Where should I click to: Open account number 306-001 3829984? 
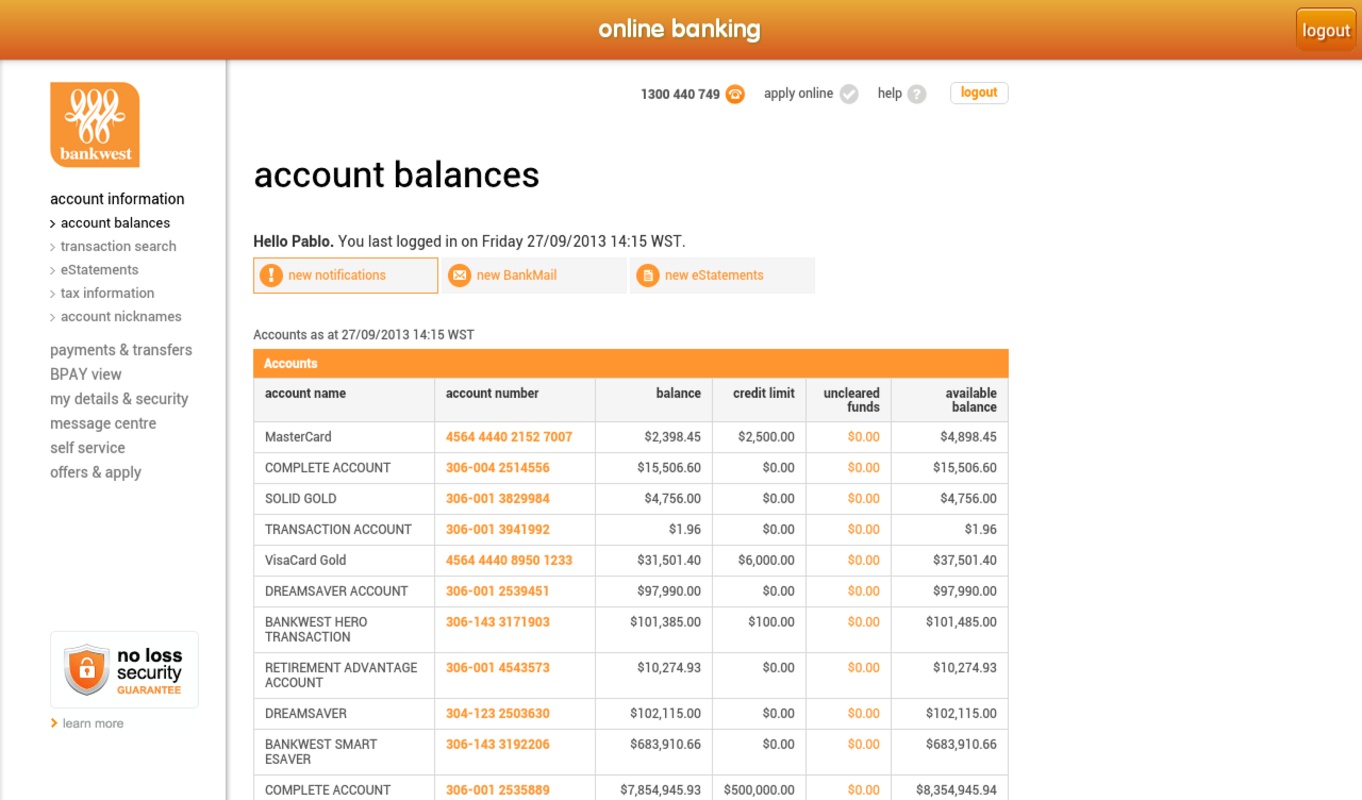498,499
